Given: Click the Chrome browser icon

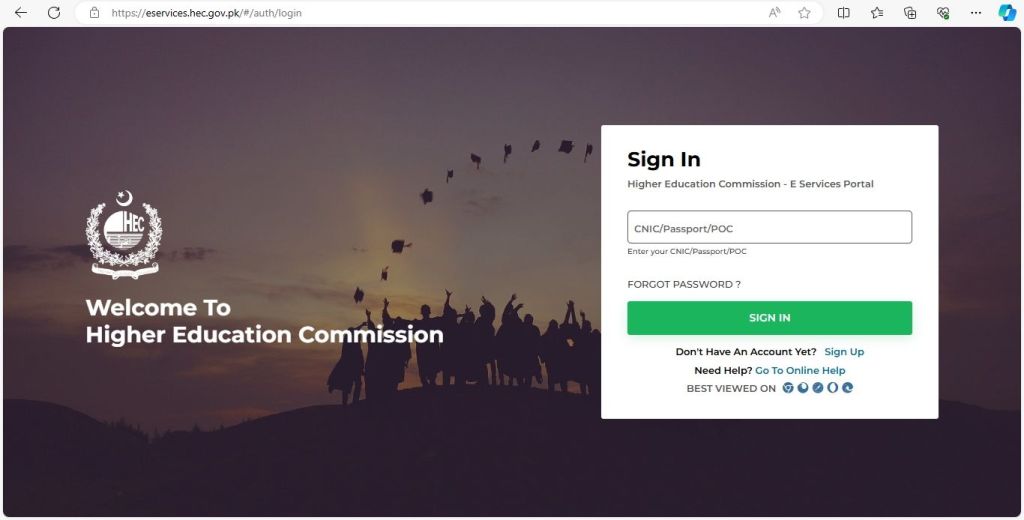Looking at the screenshot, I should coord(788,387).
